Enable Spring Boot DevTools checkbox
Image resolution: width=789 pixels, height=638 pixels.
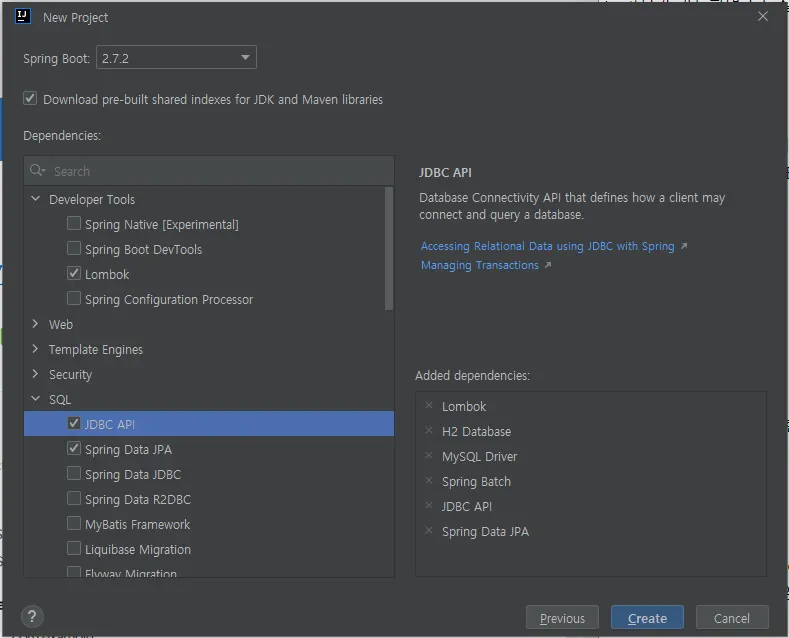[x=74, y=249]
